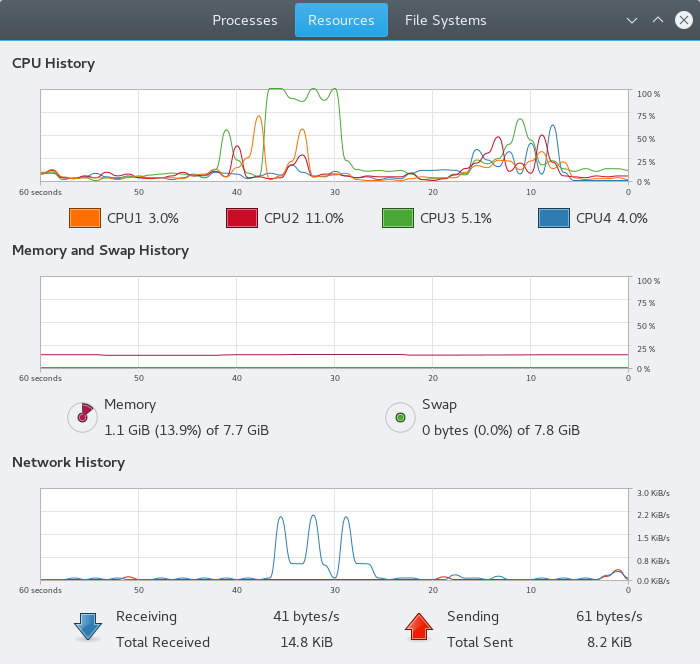Image resolution: width=700 pixels, height=664 pixels.
Task: Maximize window with up chevron icon
Action: point(657,20)
